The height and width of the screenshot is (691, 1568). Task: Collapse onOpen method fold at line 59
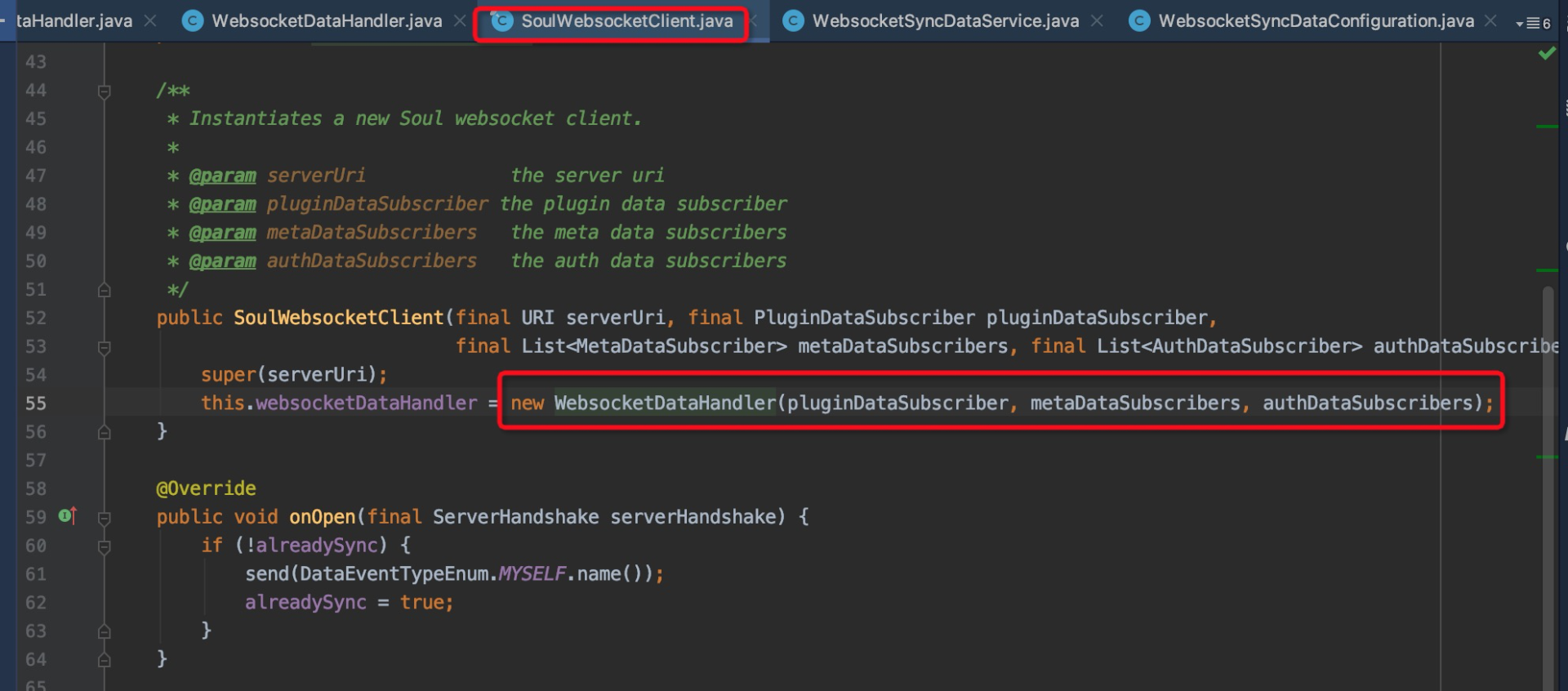pyautogui.click(x=105, y=518)
